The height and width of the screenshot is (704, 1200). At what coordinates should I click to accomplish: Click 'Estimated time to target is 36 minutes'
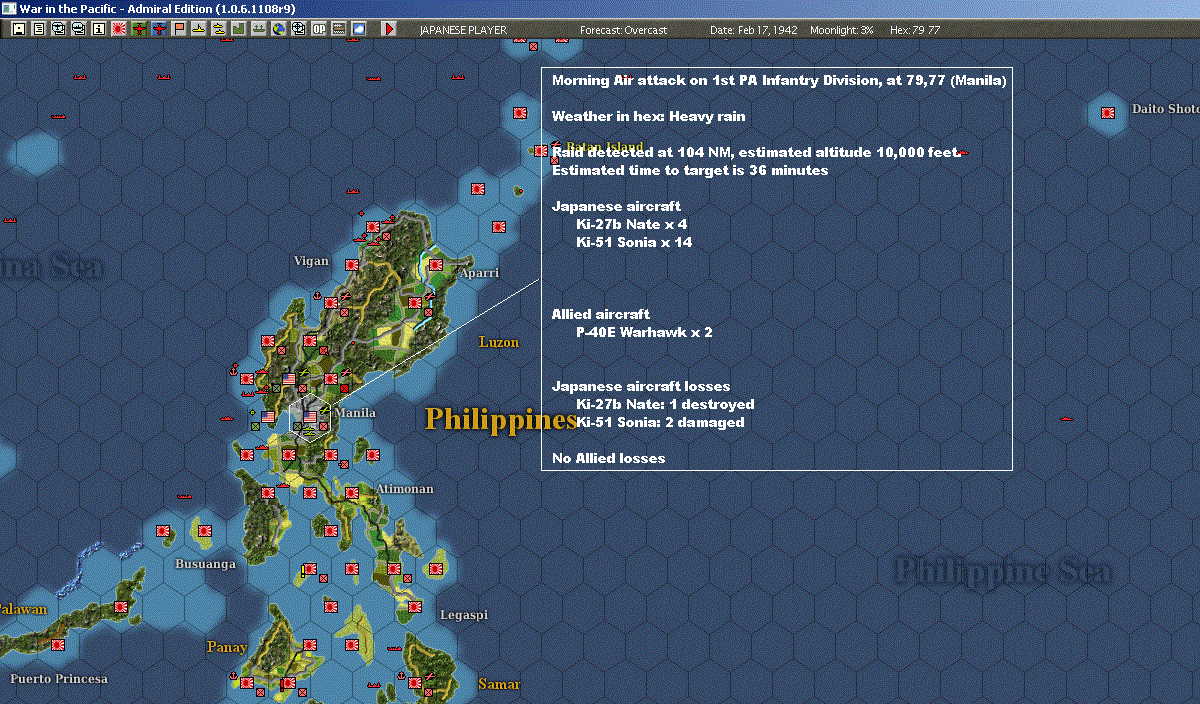[x=690, y=170]
